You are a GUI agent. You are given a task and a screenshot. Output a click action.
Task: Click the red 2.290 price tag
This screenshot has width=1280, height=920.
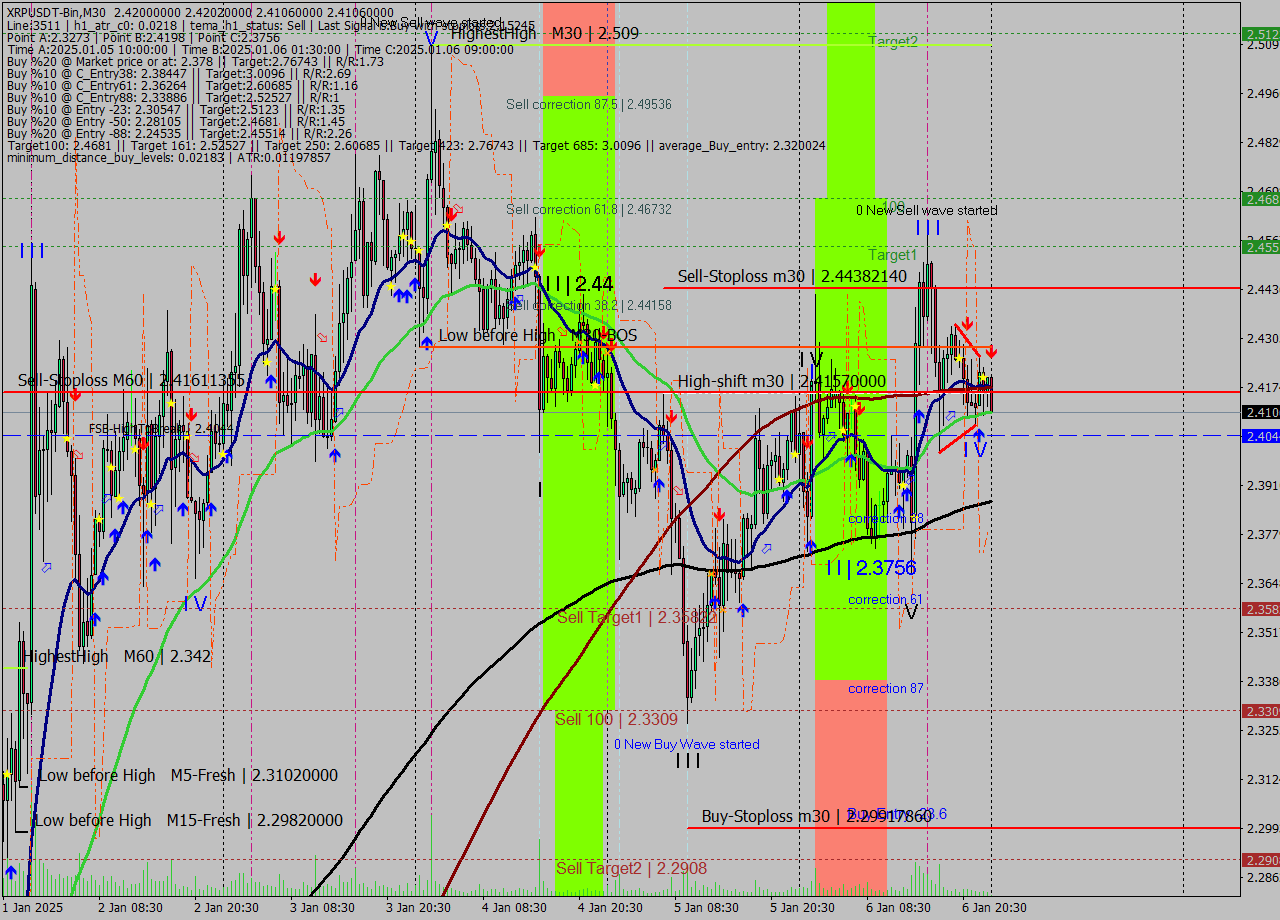click(x=1260, y=859)
